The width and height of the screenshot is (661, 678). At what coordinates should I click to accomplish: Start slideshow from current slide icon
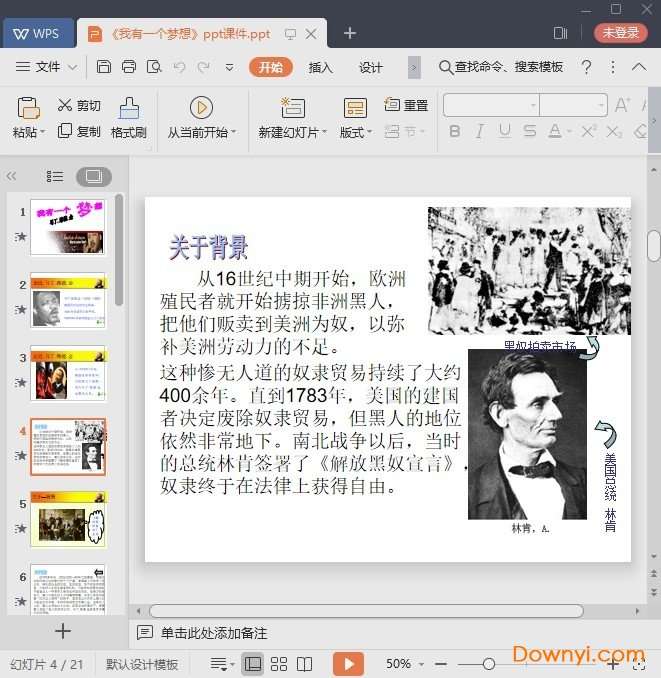pyautogui.click(x=201, y=108)
